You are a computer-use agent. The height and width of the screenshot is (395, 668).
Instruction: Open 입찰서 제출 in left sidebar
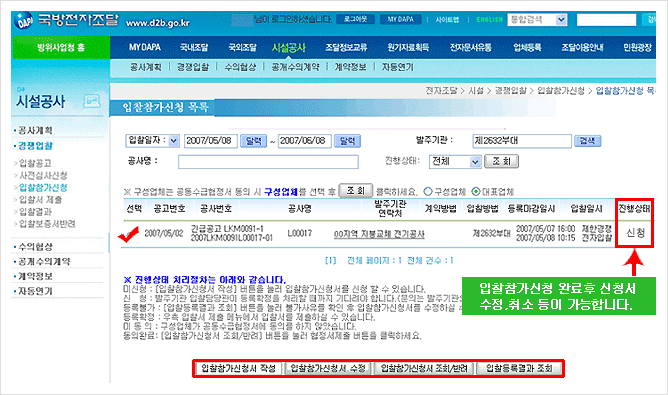click(40, 199)
